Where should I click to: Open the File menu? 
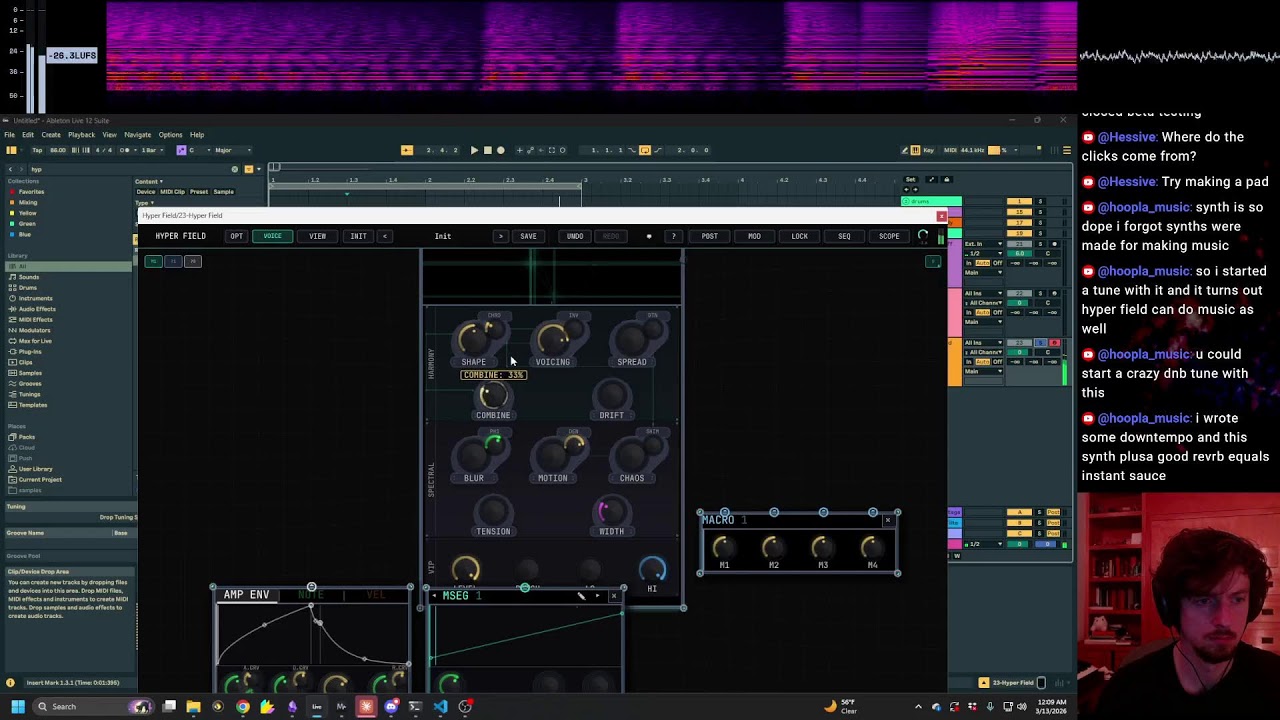tap(9, 135)
